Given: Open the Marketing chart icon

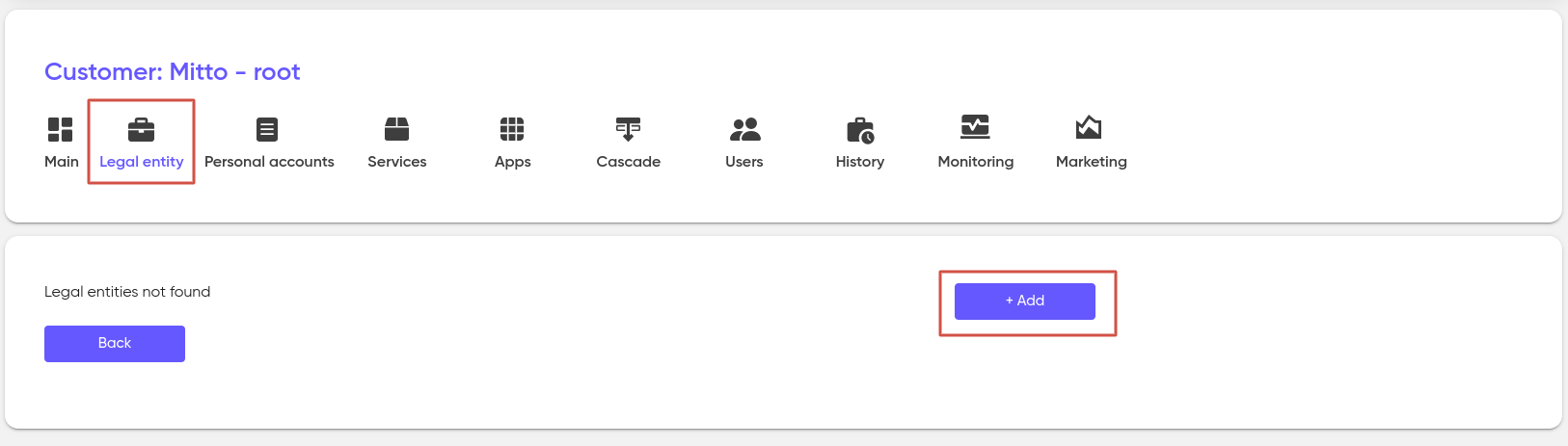Looking at the screenshot, I should pos(1089,127).
